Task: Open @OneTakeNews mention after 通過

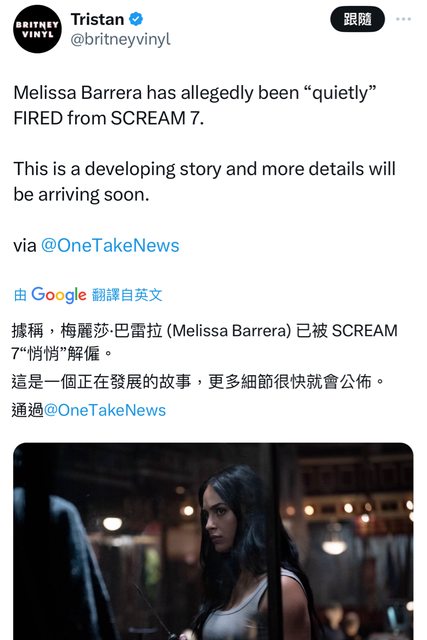Action: point(105,410)
